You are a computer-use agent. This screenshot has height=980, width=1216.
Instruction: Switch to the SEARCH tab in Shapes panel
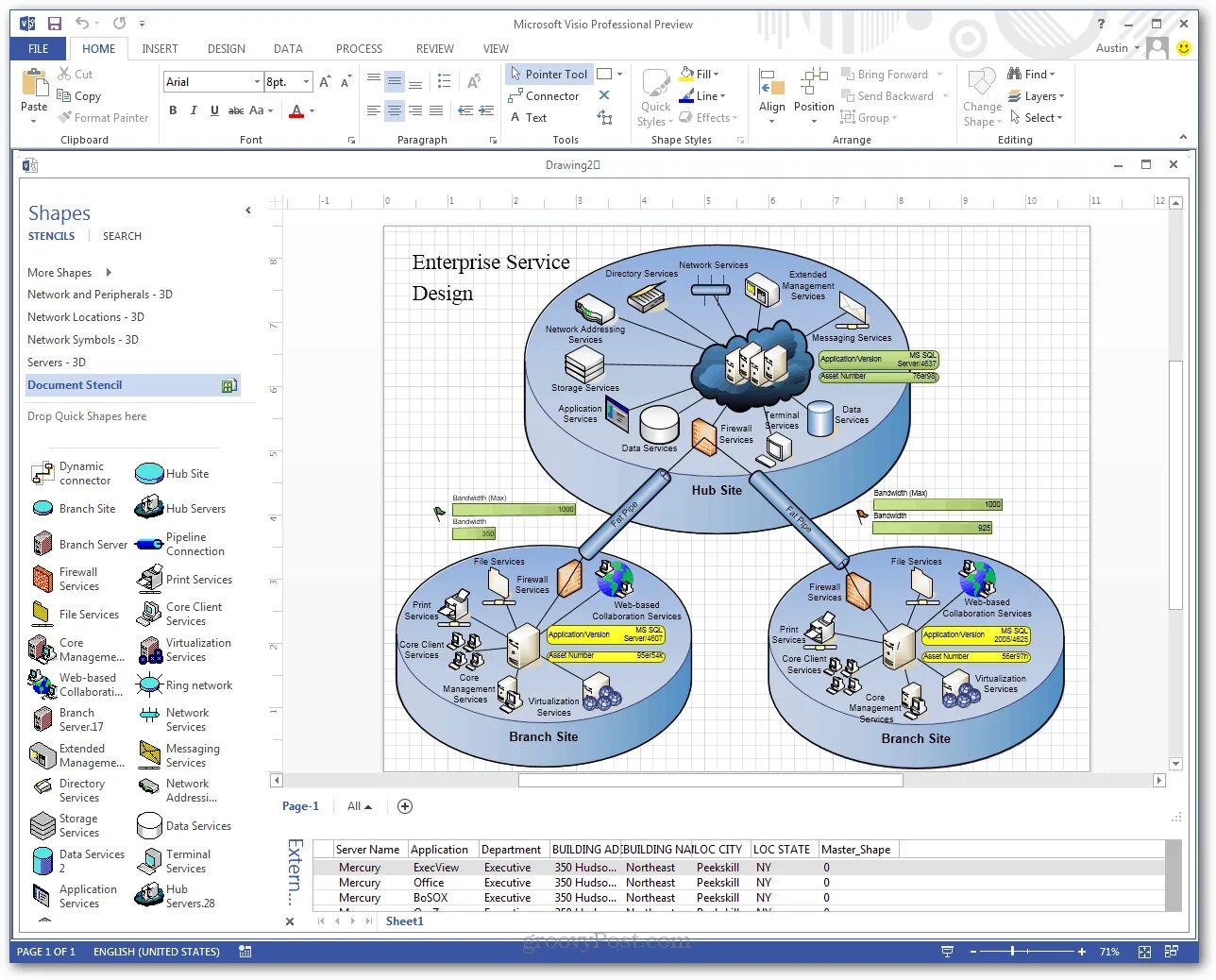click(121, 235)
